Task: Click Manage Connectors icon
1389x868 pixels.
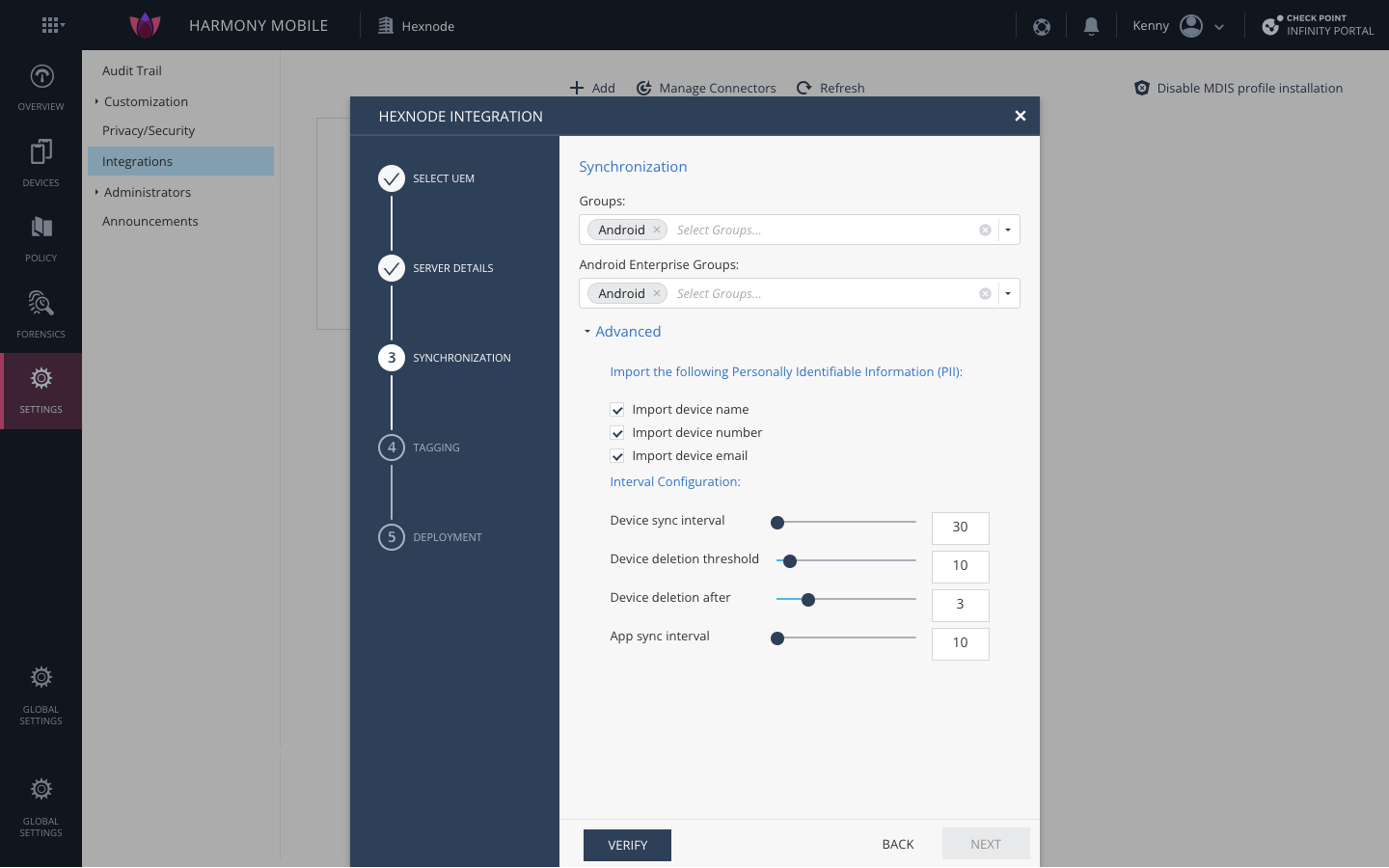Action: [x=643, y=88]
